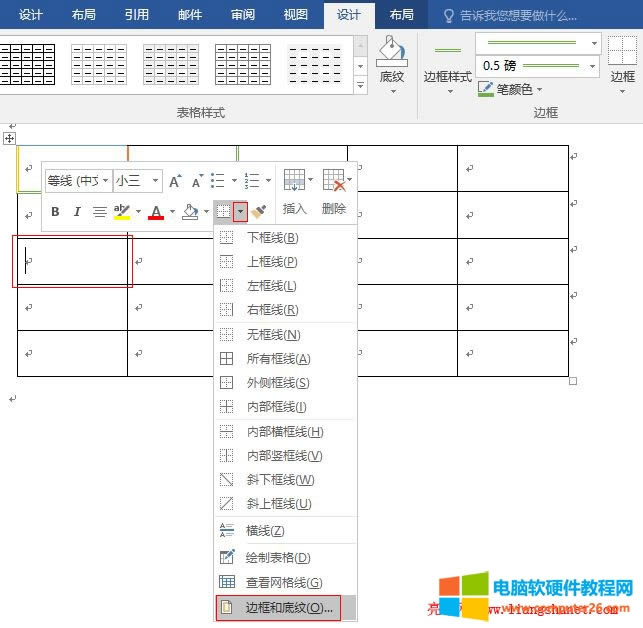Click the shading paint bucket in mini toolbar
The height and width of the screenshot is (628, 643).
point(190,212)
